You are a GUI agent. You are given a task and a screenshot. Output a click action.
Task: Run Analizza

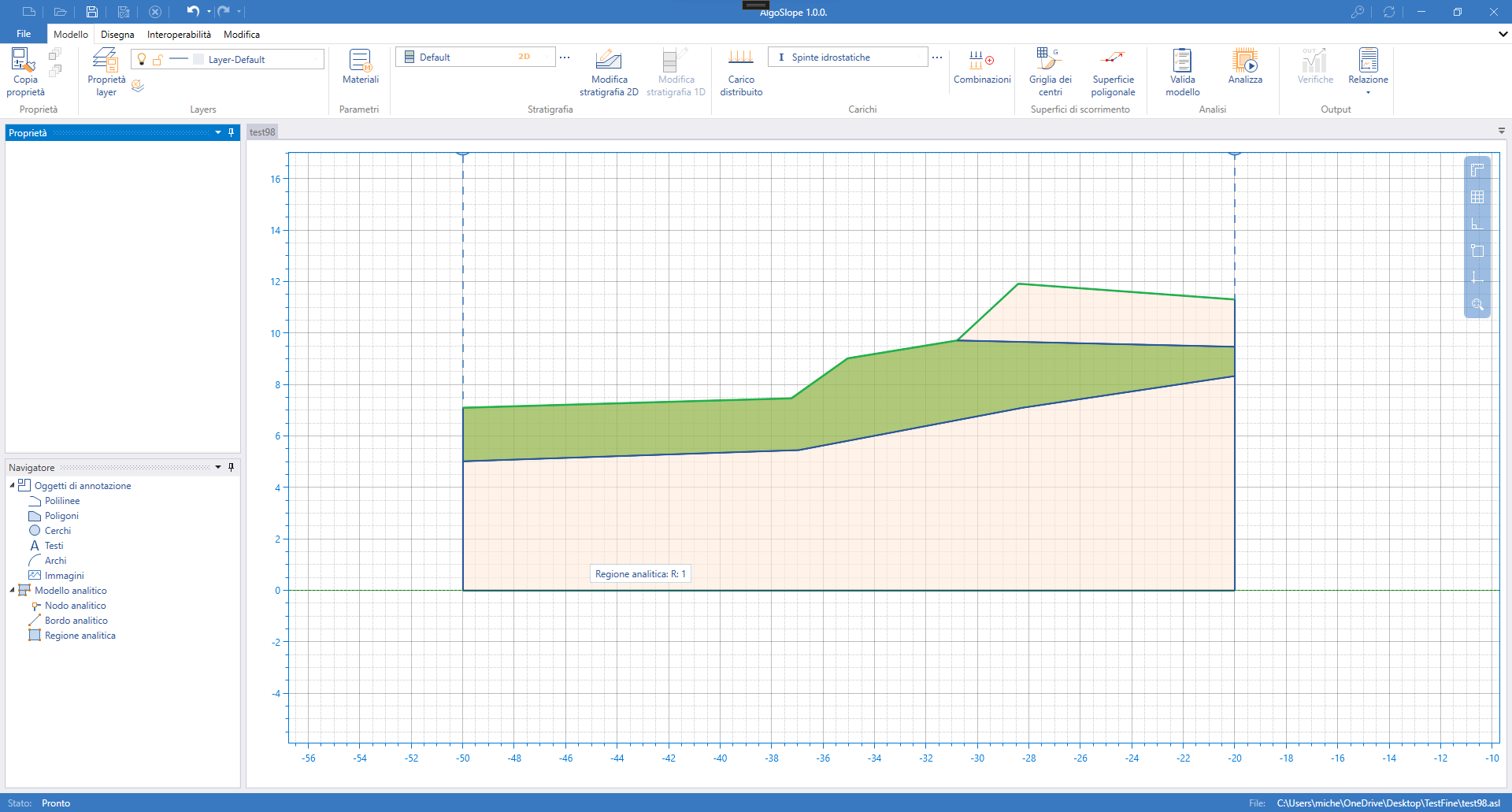(x=1245, y=67)
